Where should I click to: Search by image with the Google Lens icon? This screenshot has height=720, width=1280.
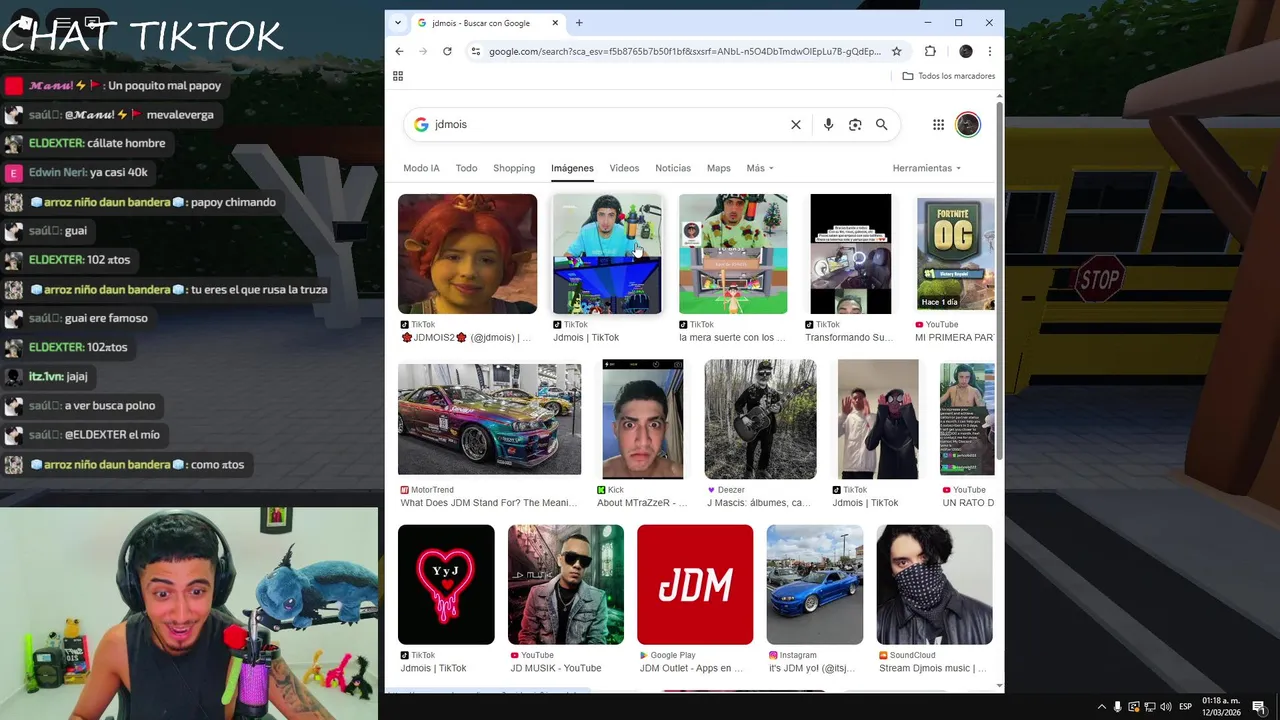[x=855, y=124]
